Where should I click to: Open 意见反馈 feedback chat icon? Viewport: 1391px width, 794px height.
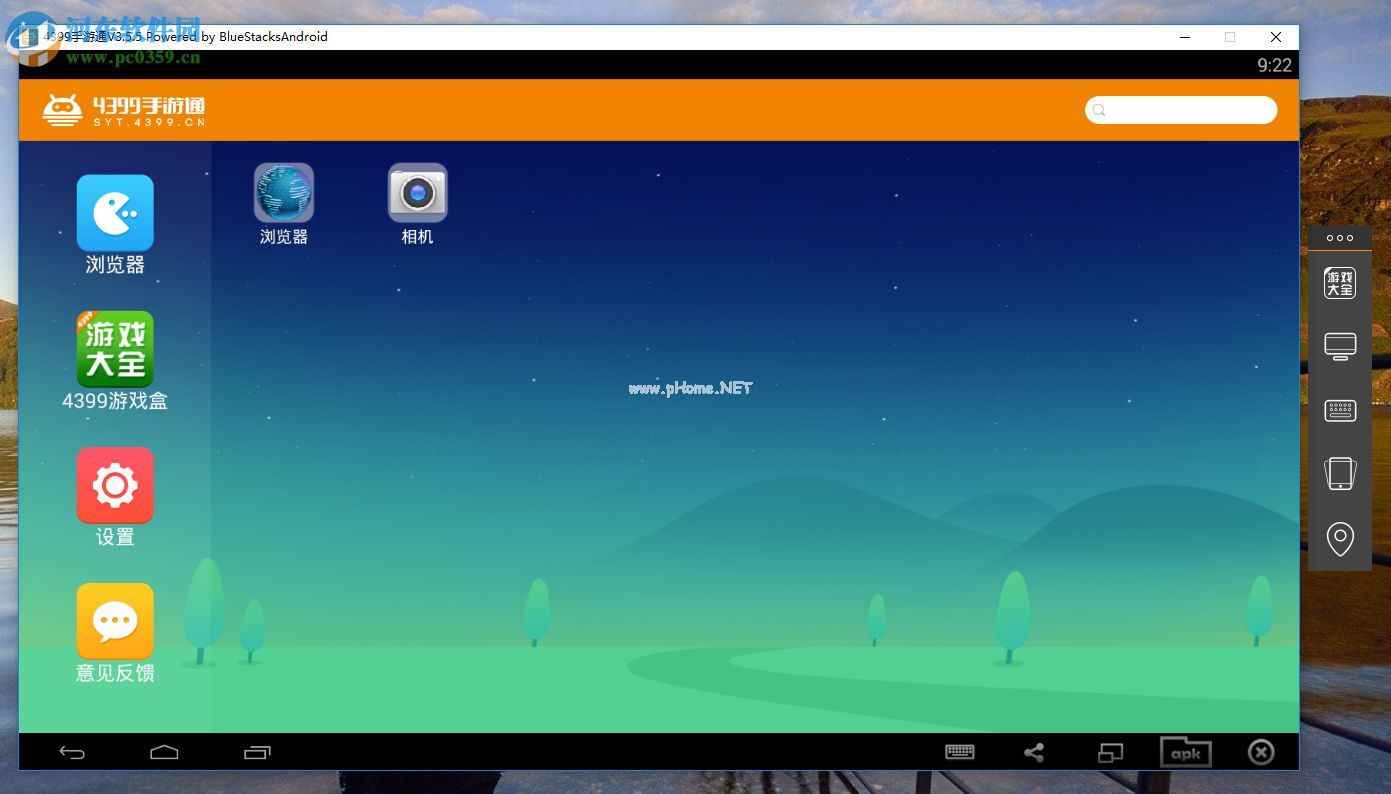click(x=115, y=621)
